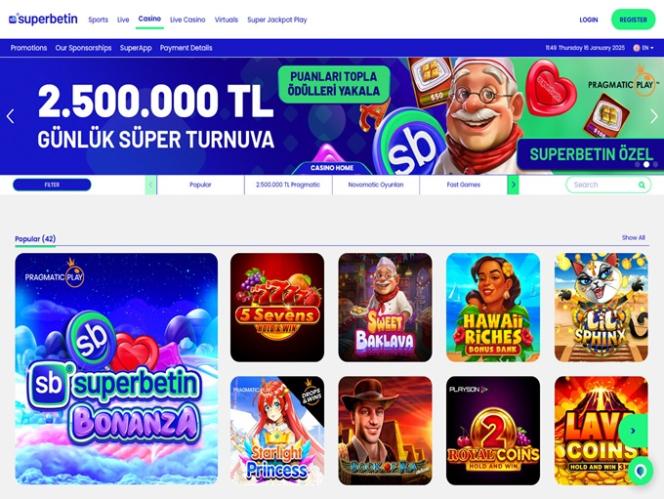Screen dimensions: 664x499
Task: Click the Login link
Action: (589, 19)
